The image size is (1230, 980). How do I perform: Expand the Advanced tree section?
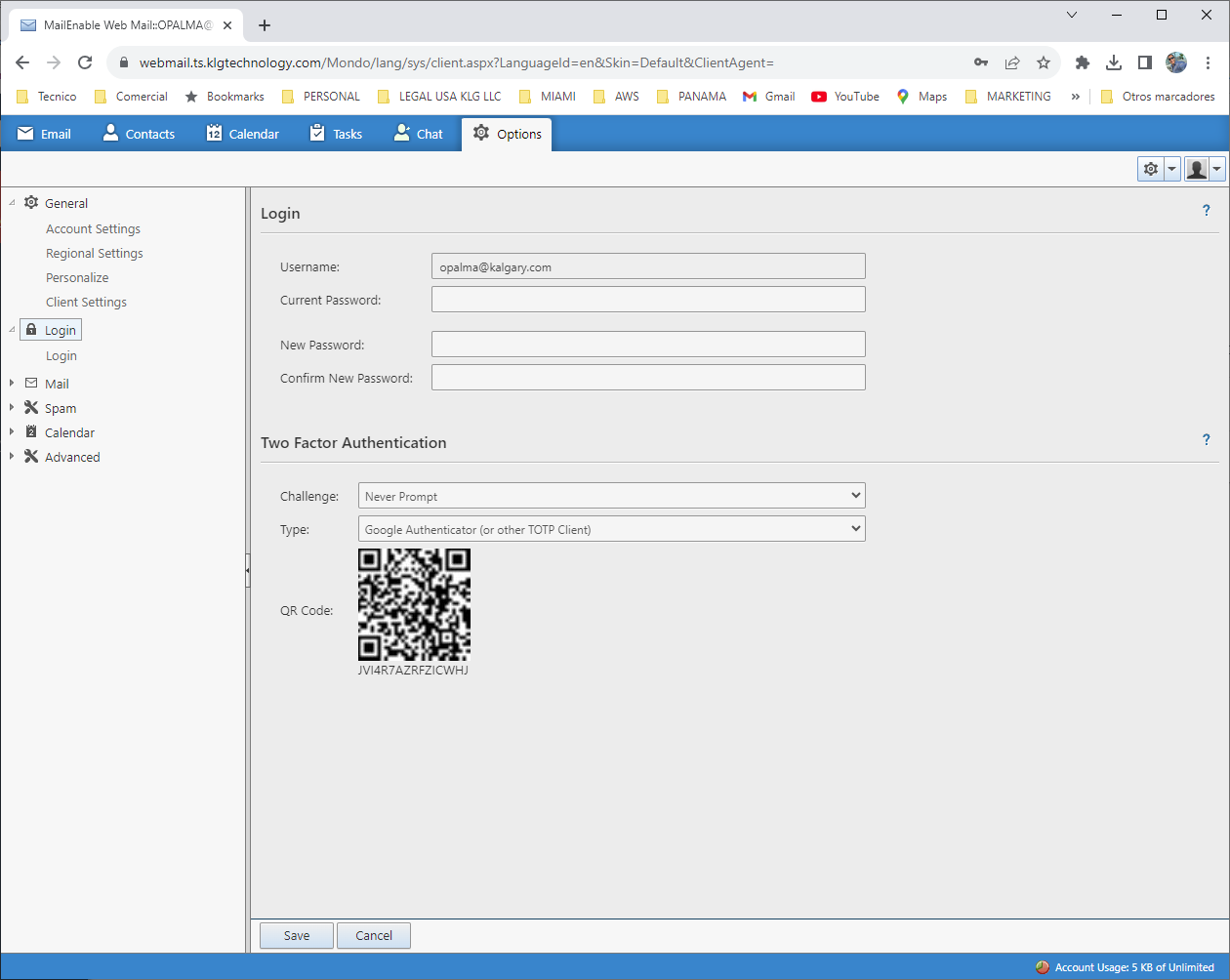tap(12, 457)
